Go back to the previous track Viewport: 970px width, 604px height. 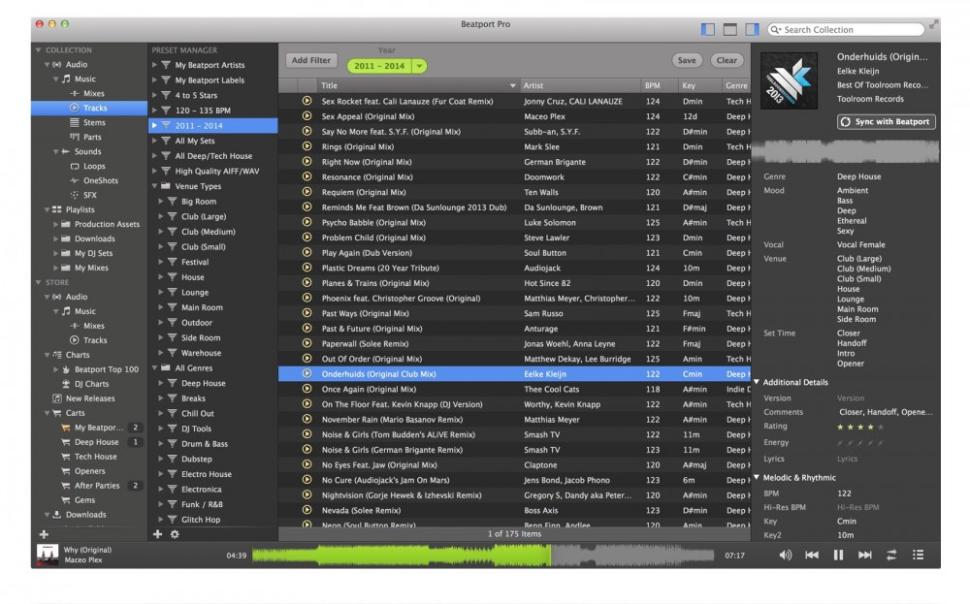pos(812,555)
